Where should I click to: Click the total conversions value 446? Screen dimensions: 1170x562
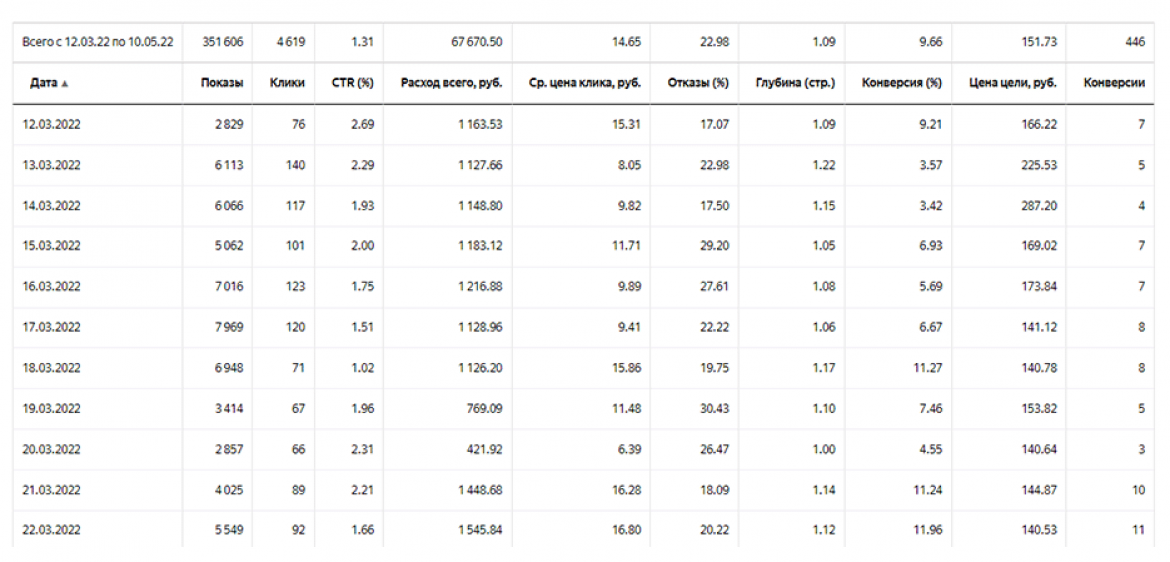1134,42
